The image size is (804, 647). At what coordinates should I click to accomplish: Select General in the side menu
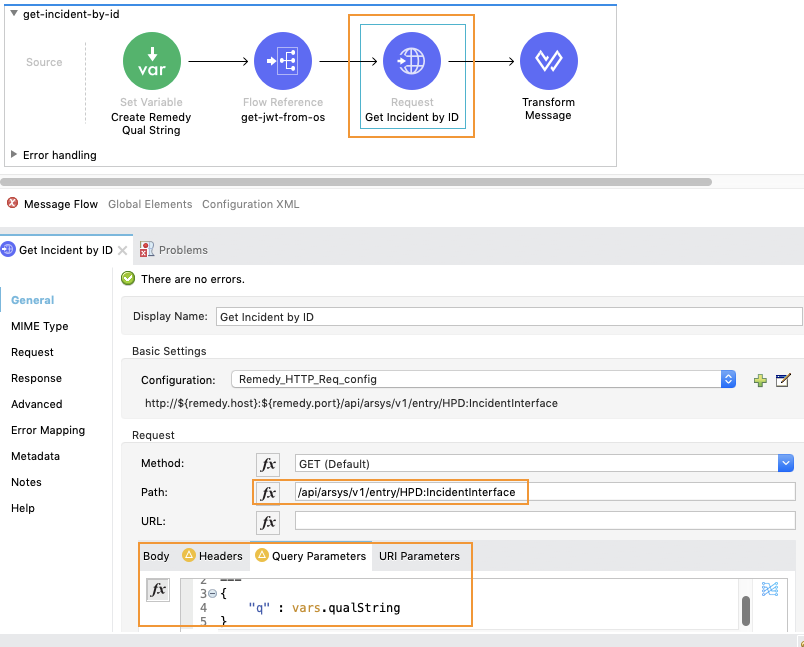33,300
